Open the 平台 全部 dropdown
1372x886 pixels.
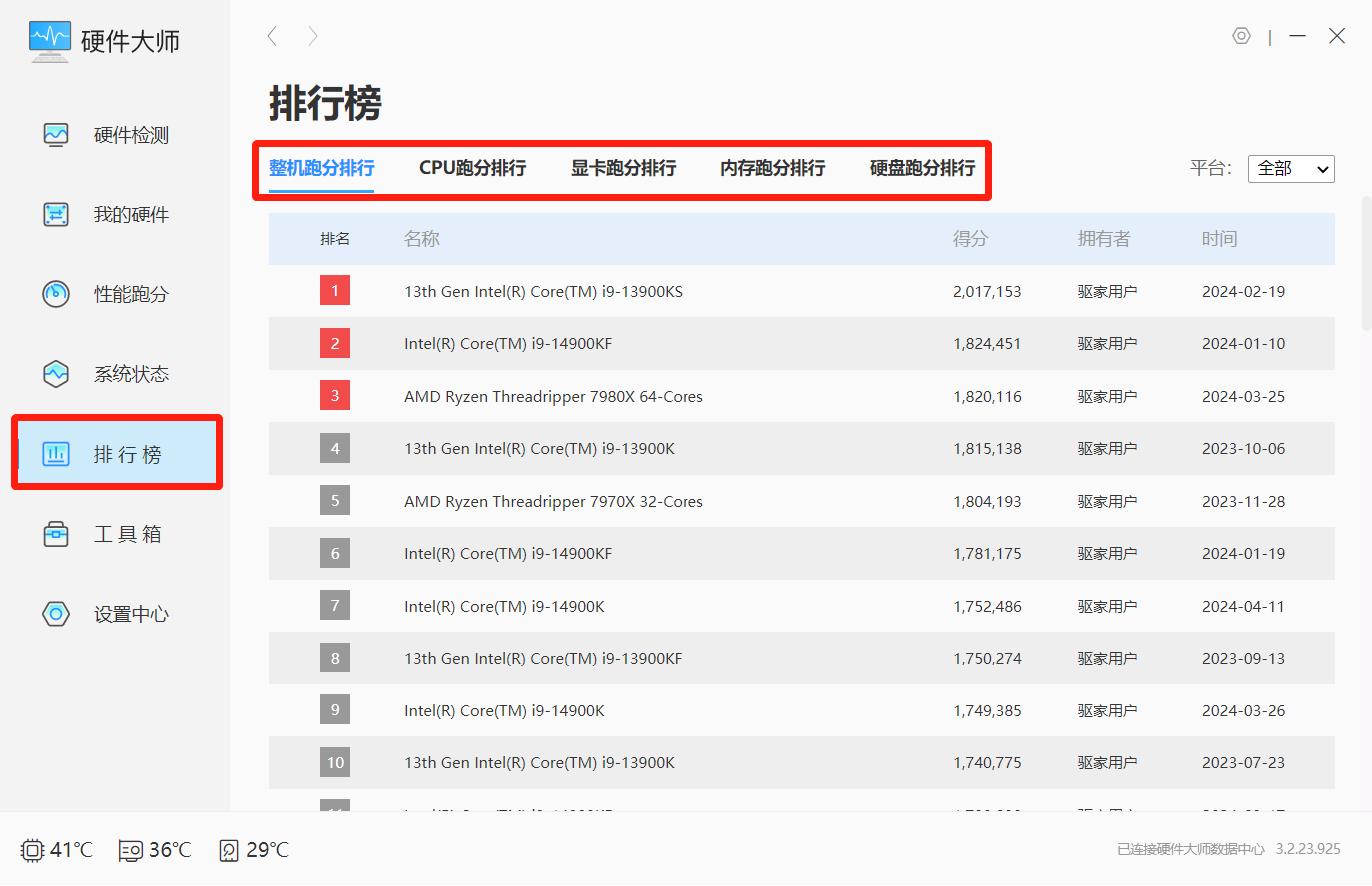click(x=1291, y=169)
